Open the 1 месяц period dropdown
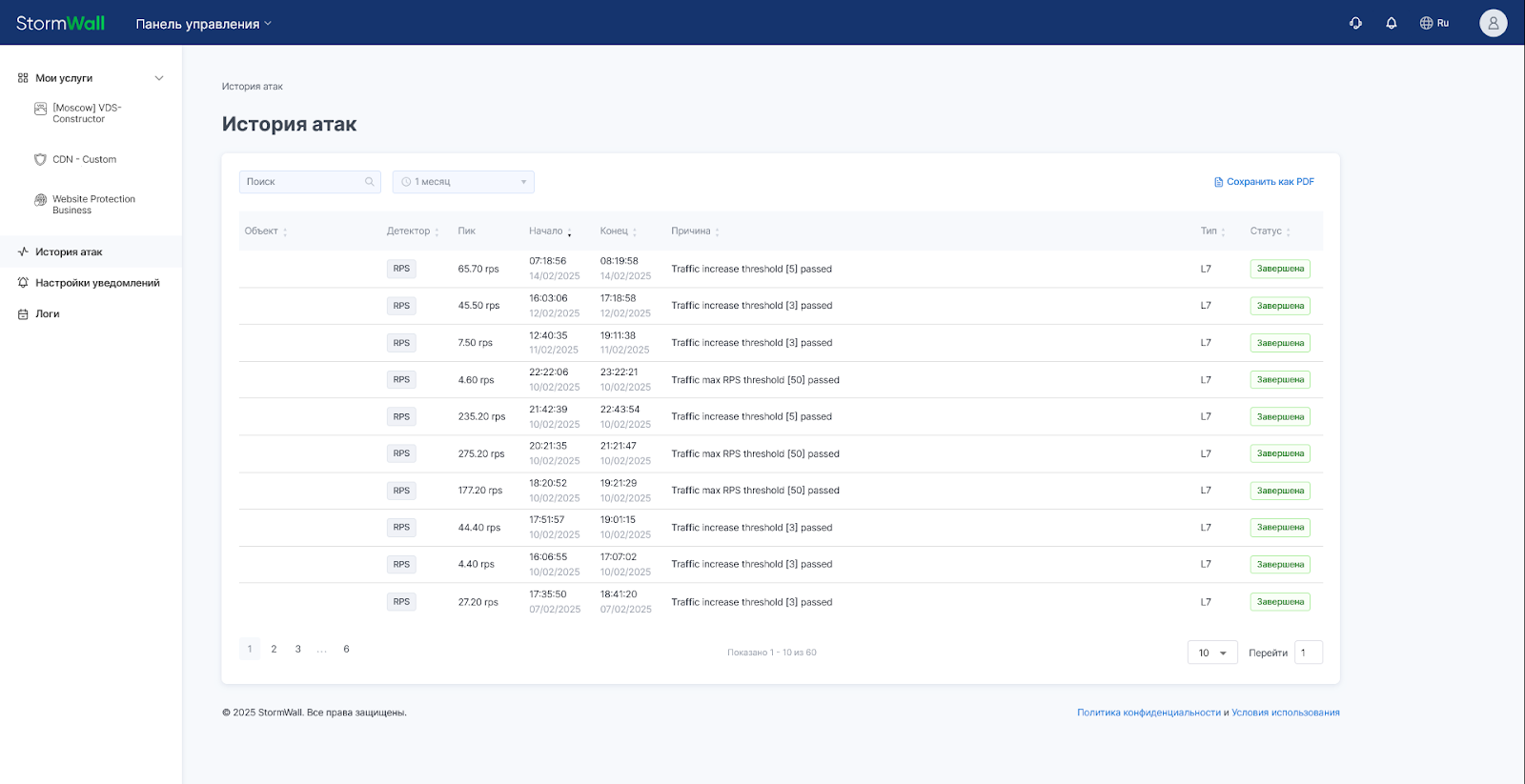This screenshot has width=1525, height=784. tap(463, 182)
